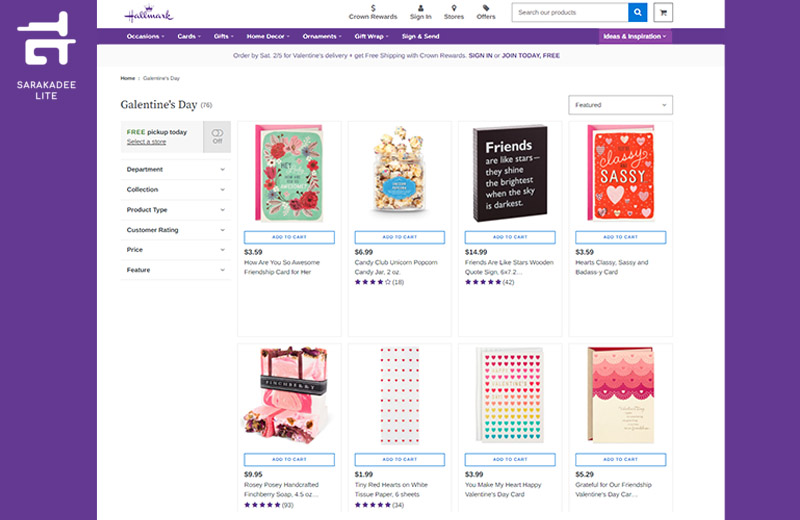The height and width of the screenshot is (520, 800).
Task: Open the Classy Sassy red card image
Action: tap(620, 173)
